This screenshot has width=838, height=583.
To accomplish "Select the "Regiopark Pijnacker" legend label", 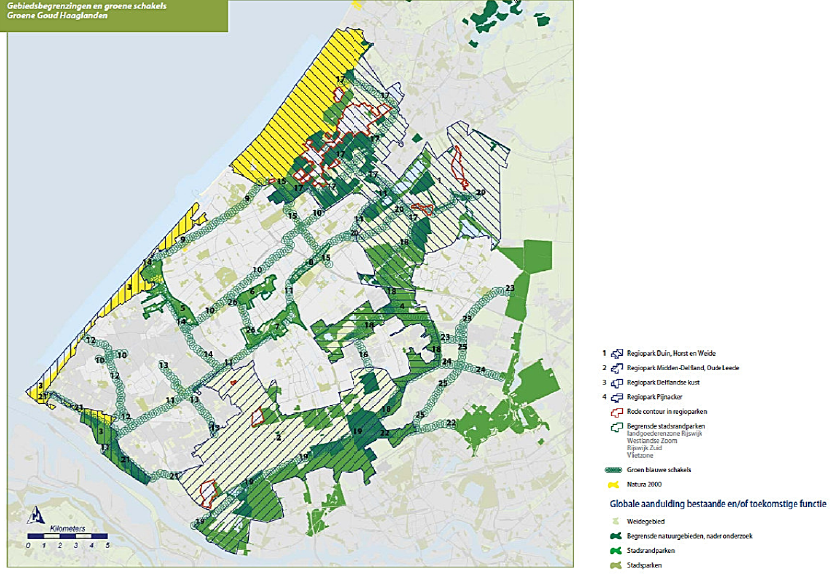I will [x=655, y=397].
